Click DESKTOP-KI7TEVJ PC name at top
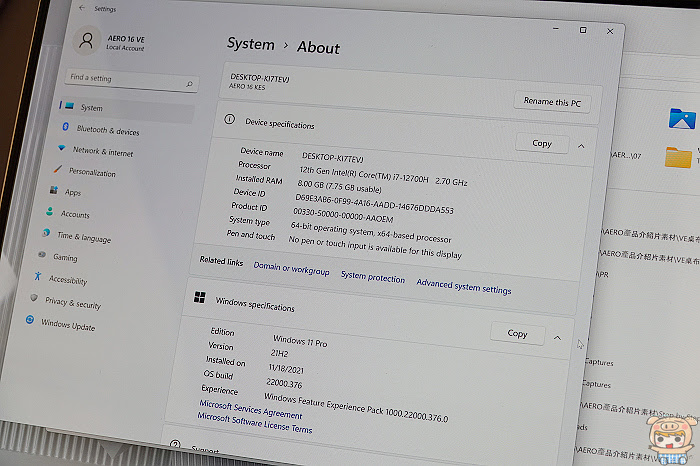The height and width of the screenshot is (466, 700). point(260,79)
